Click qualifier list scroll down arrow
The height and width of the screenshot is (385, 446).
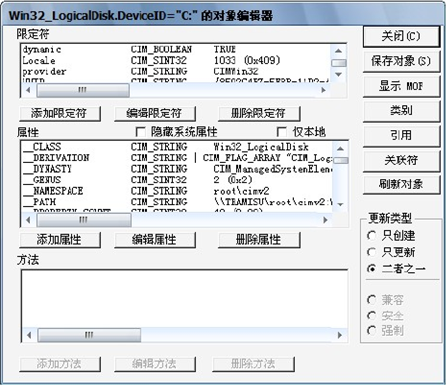click(338, 74)
